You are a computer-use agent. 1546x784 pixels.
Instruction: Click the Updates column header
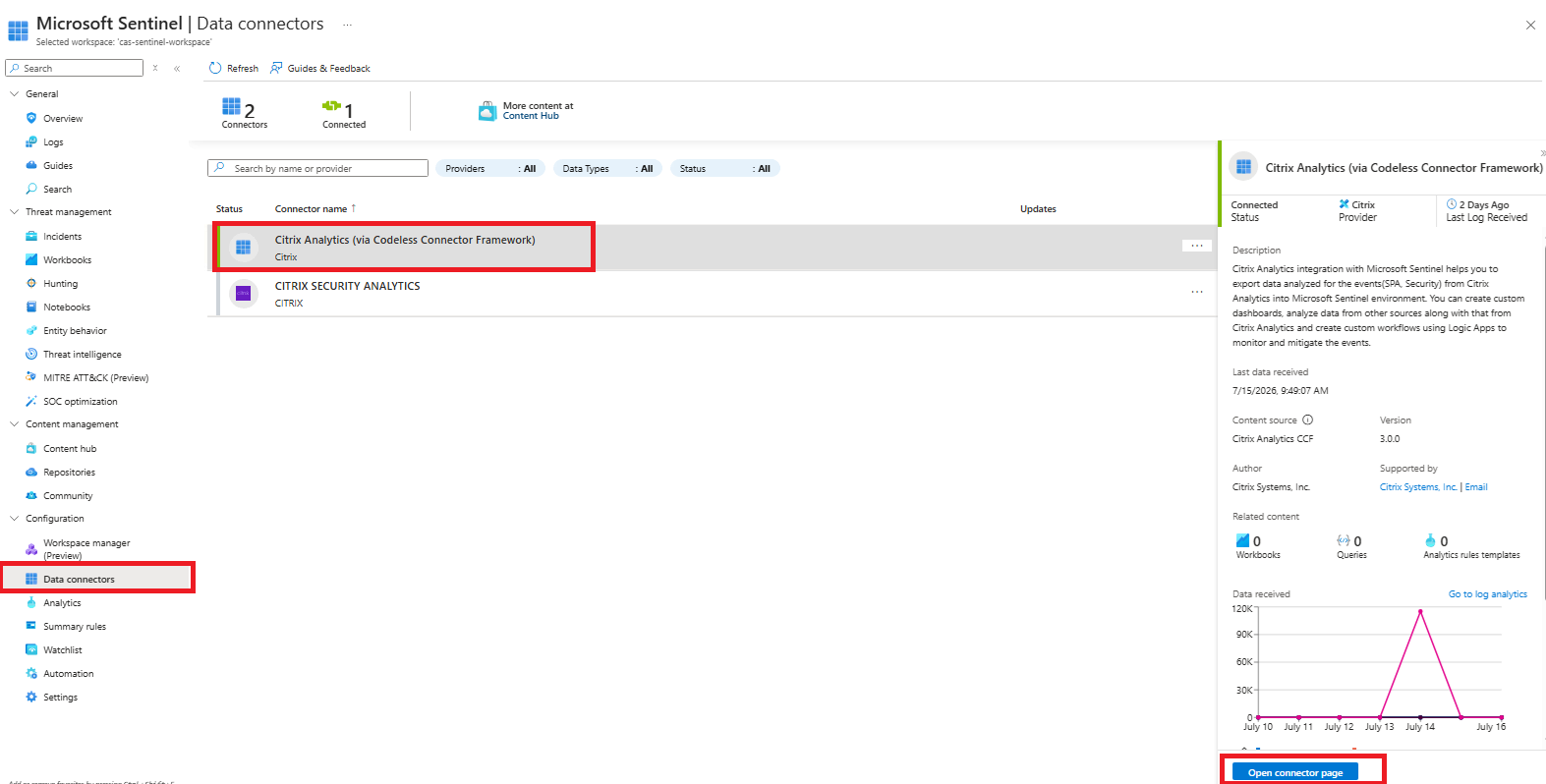1038,209
